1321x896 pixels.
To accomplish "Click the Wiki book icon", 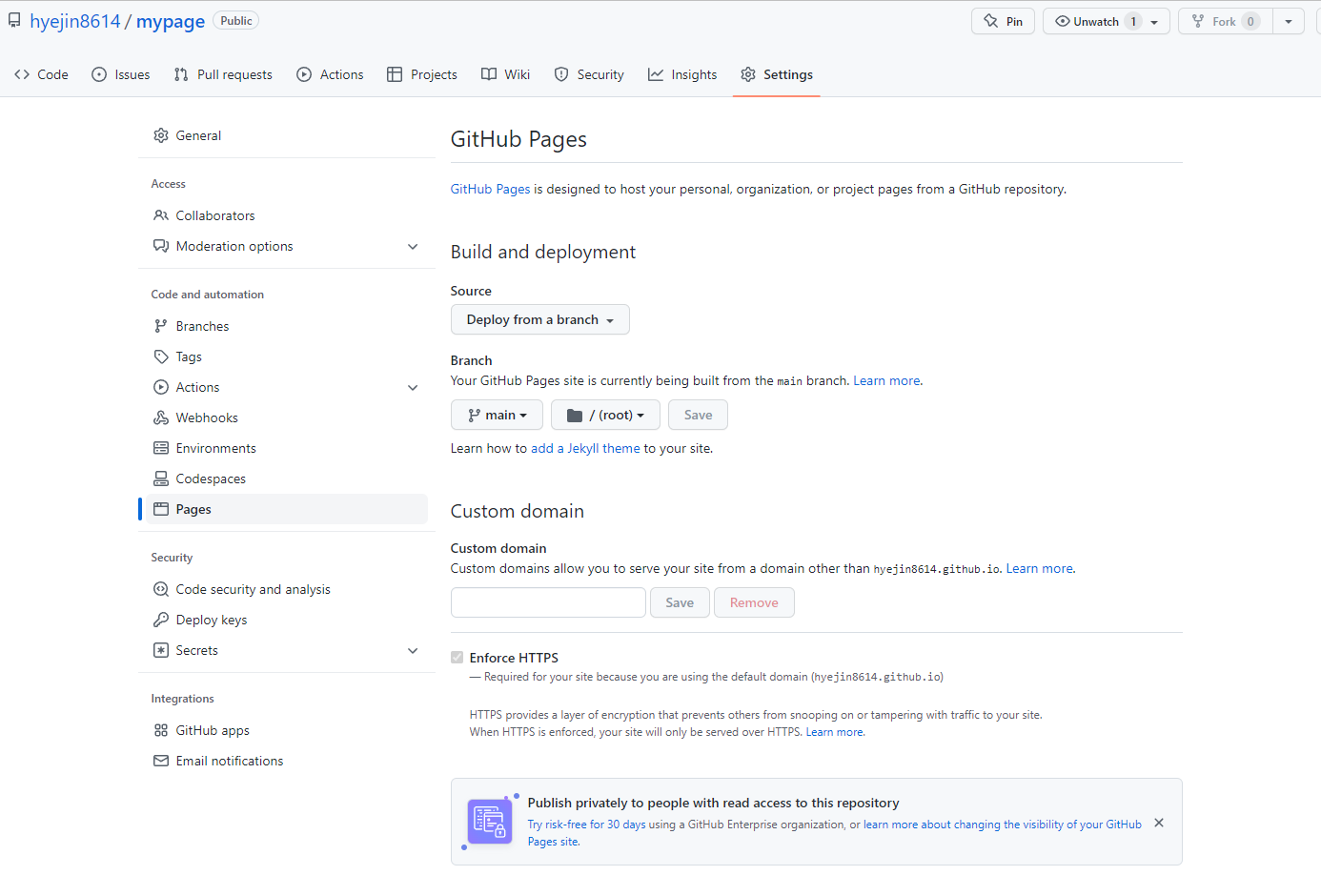I will click(x=489, y=74).
